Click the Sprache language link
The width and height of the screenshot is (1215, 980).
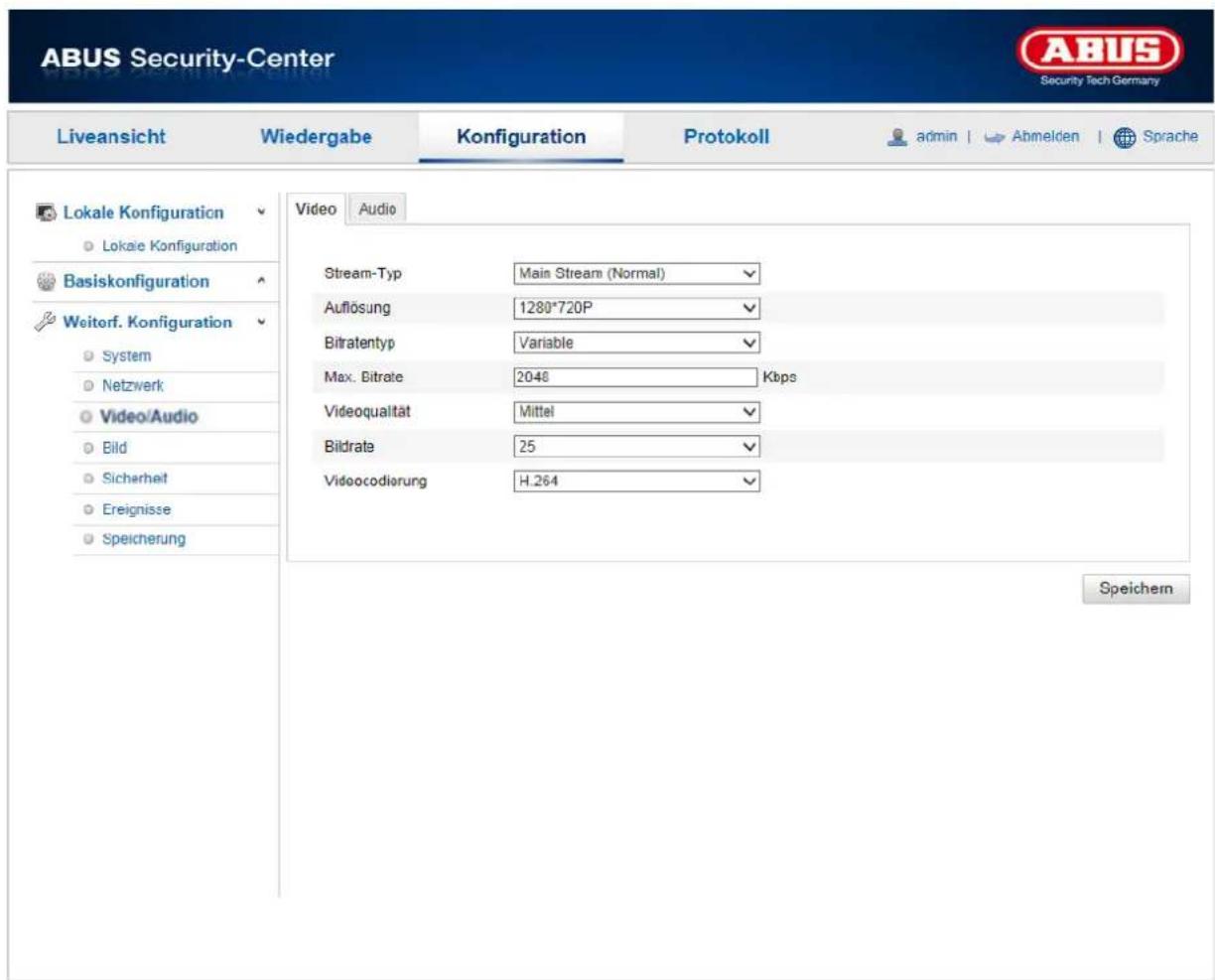click(1169, 137)
